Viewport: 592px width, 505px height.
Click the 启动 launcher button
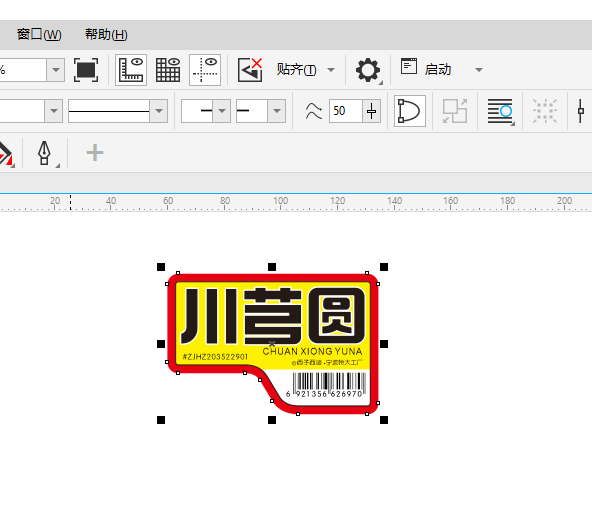tap(437, 70)
